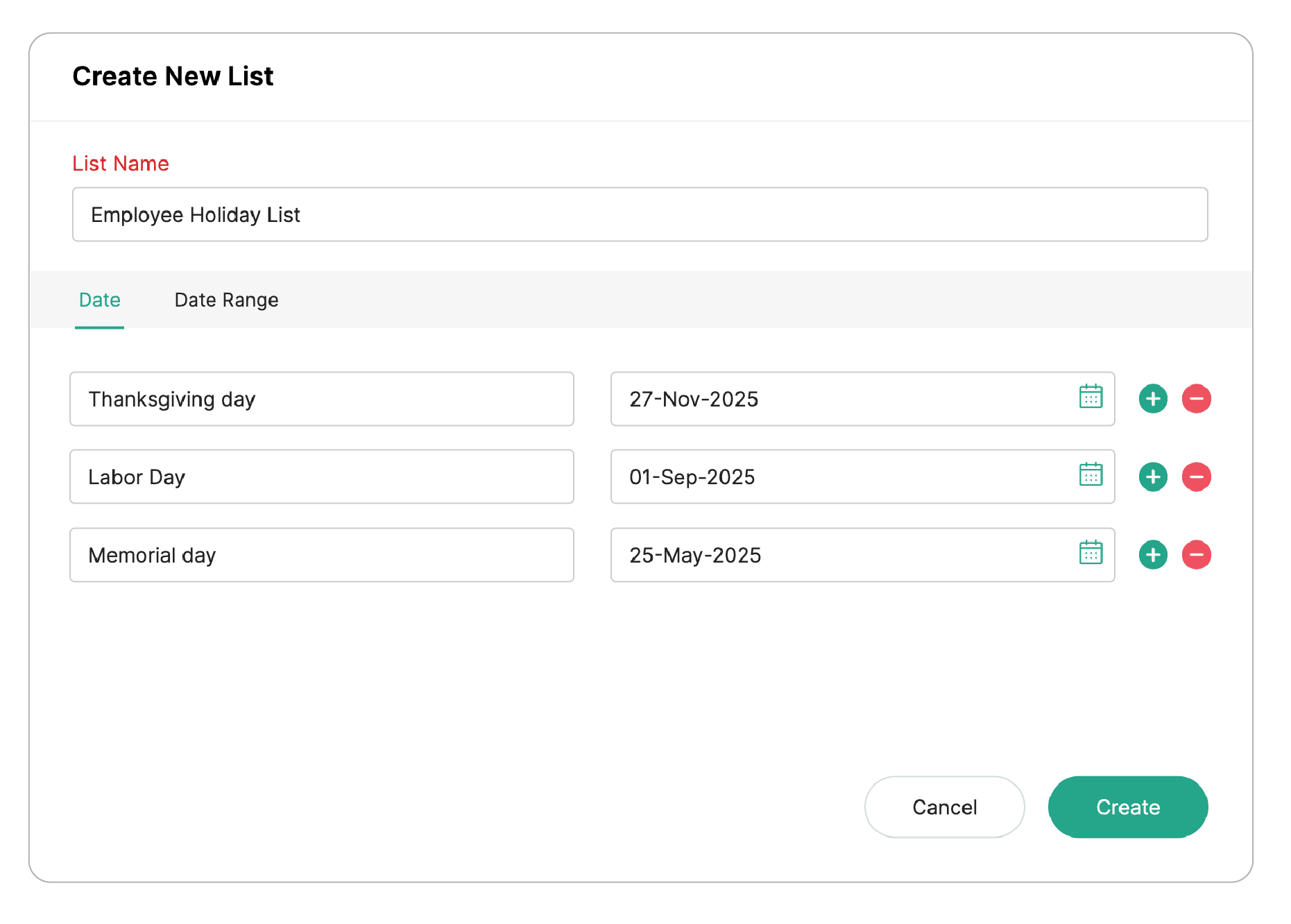Image resolution: width=1291 pixels, height=924 pixels.
Task: Delete the Memorial day row
Action: point(1196,555)
